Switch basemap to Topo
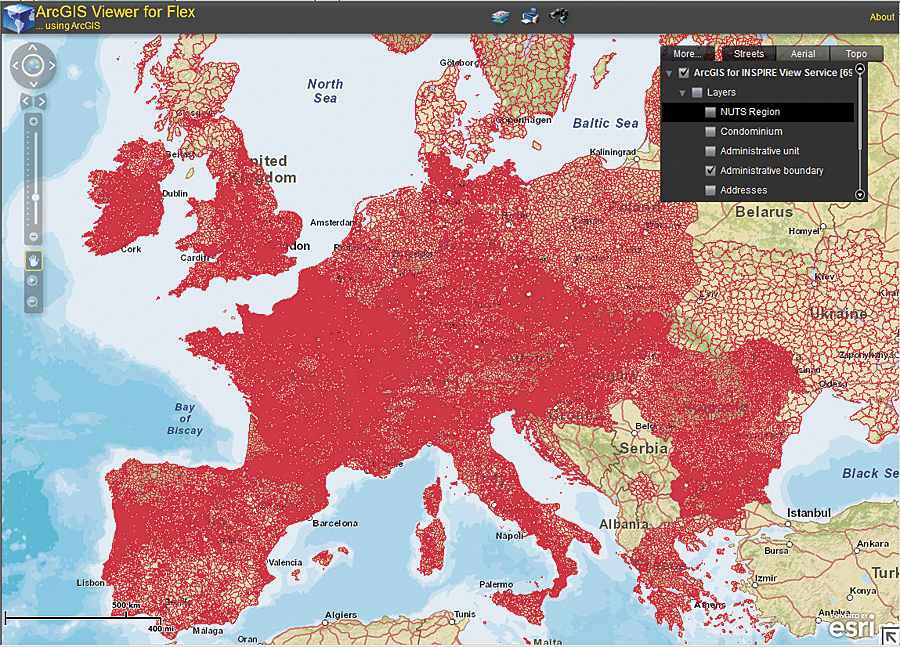 pos(856,53)
